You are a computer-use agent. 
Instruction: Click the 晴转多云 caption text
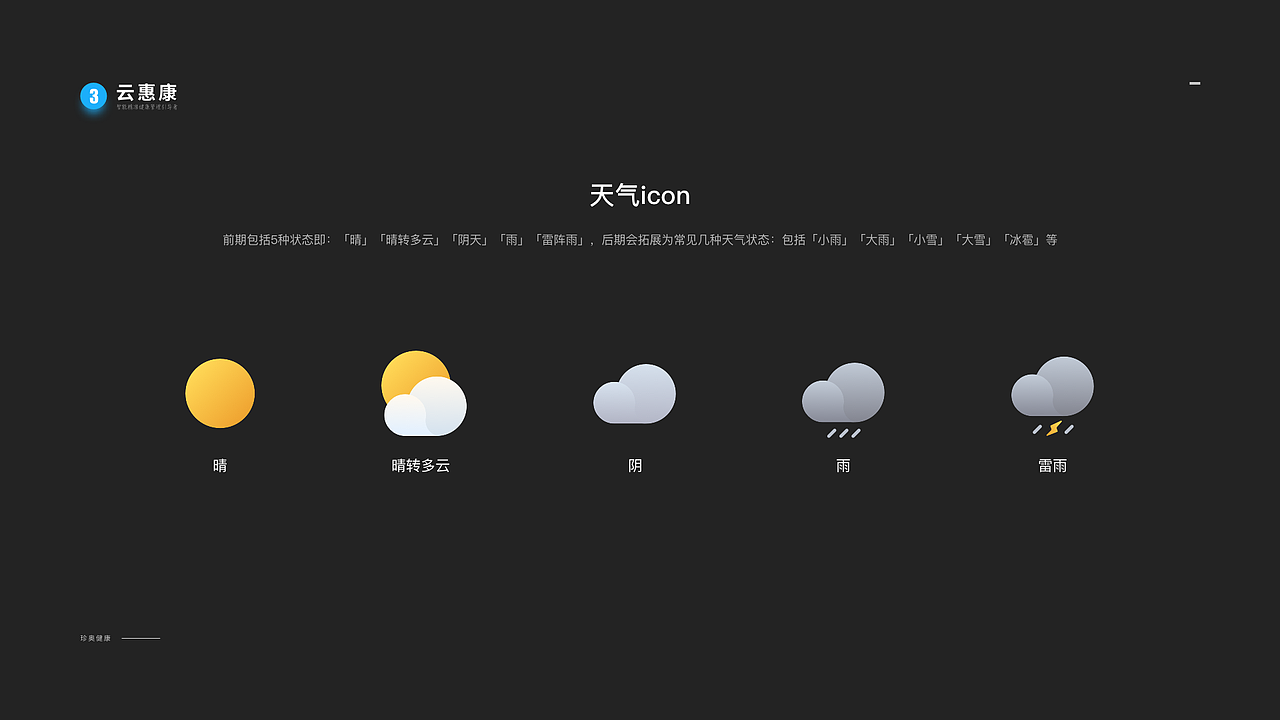coord(423,465)
